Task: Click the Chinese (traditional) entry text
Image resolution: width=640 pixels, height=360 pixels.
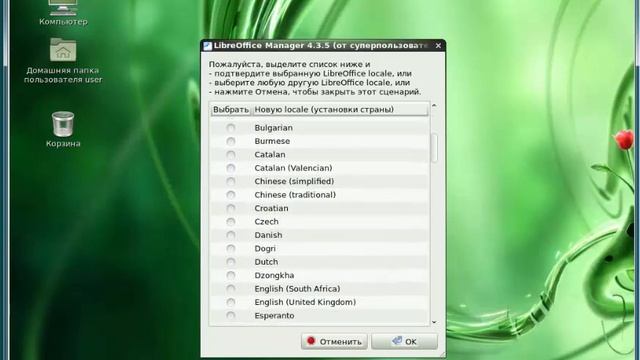Action: [295, 195]
